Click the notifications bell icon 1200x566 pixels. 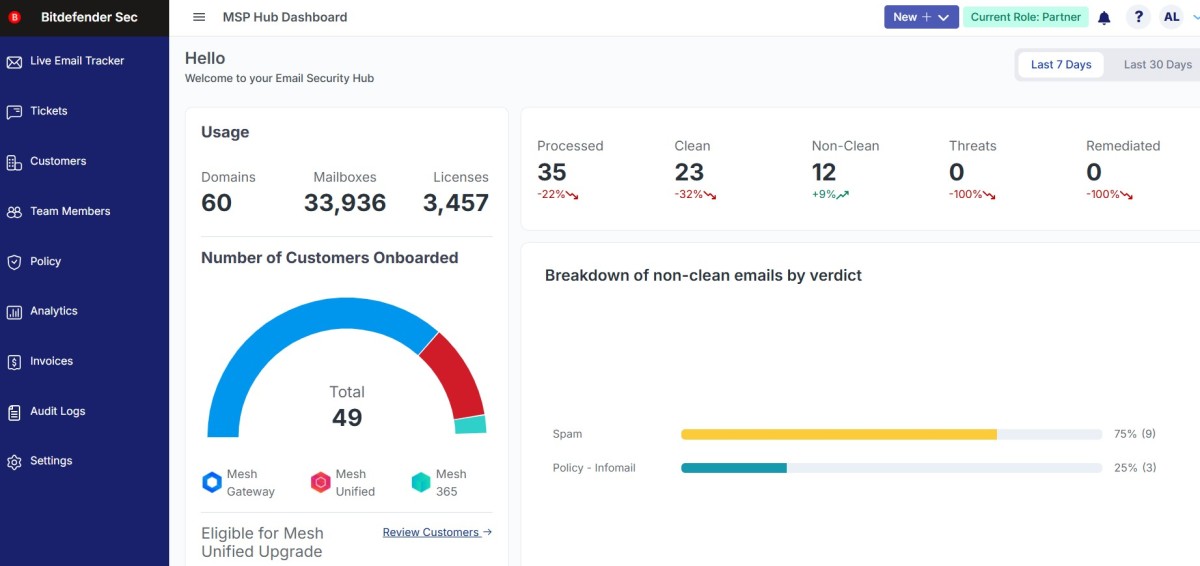(x=1104, y=18)
